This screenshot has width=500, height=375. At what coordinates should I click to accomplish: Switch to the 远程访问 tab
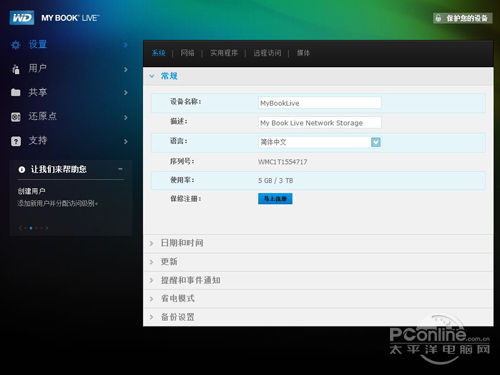(x=267, y=53)
